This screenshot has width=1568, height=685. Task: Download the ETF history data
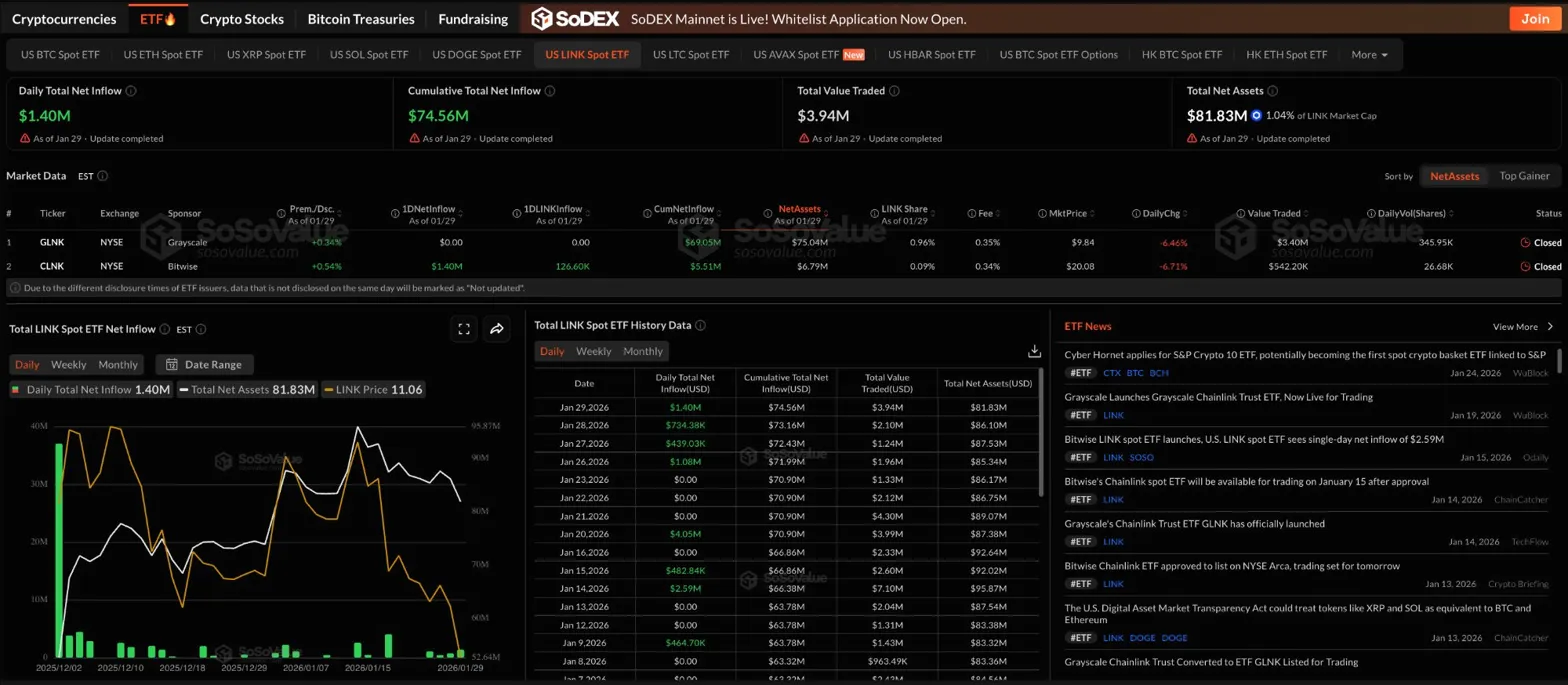click(x=1034, y=351)
